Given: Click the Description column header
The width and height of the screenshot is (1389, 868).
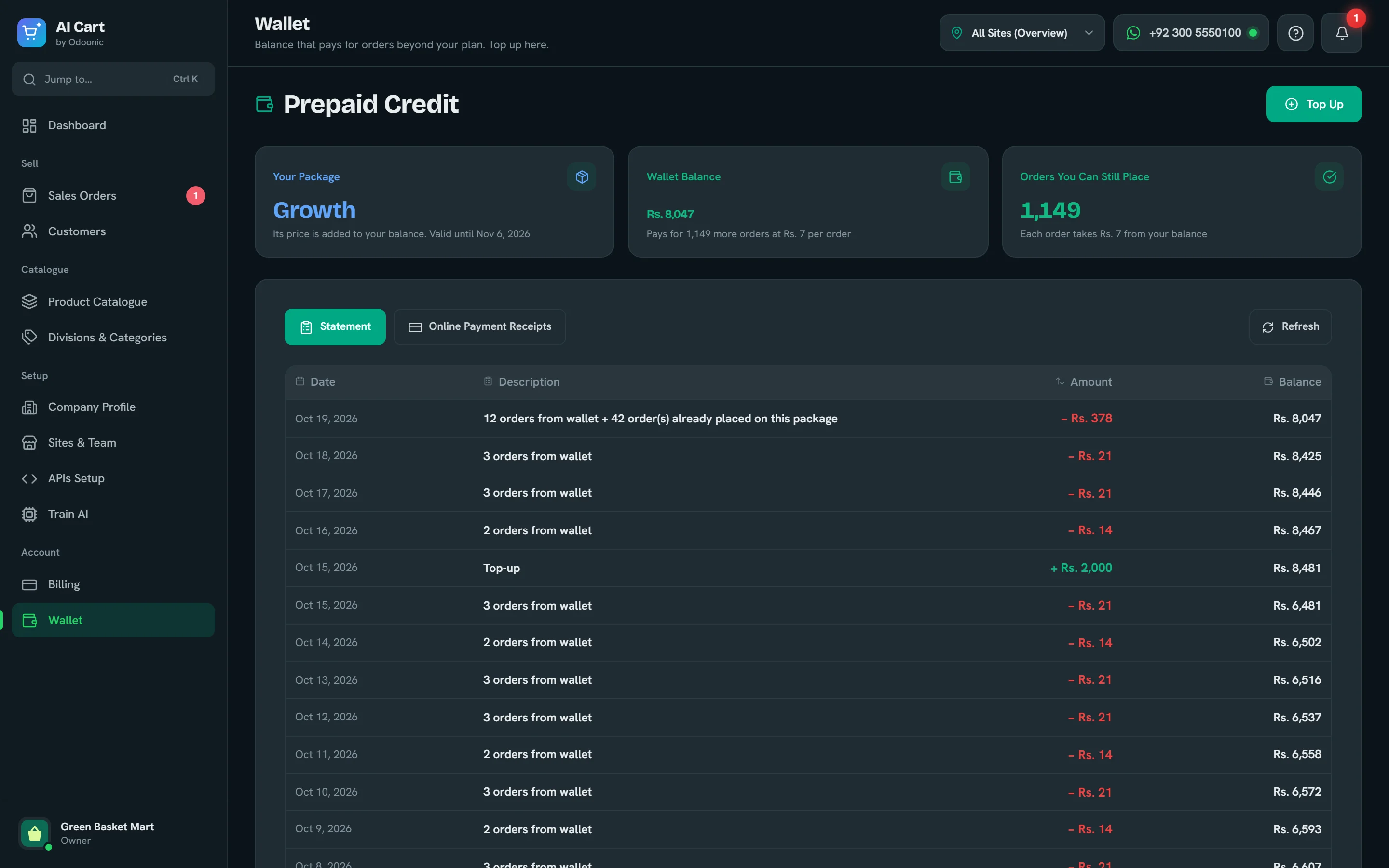Looking at the screenshot, I should (x=522, y=382).
